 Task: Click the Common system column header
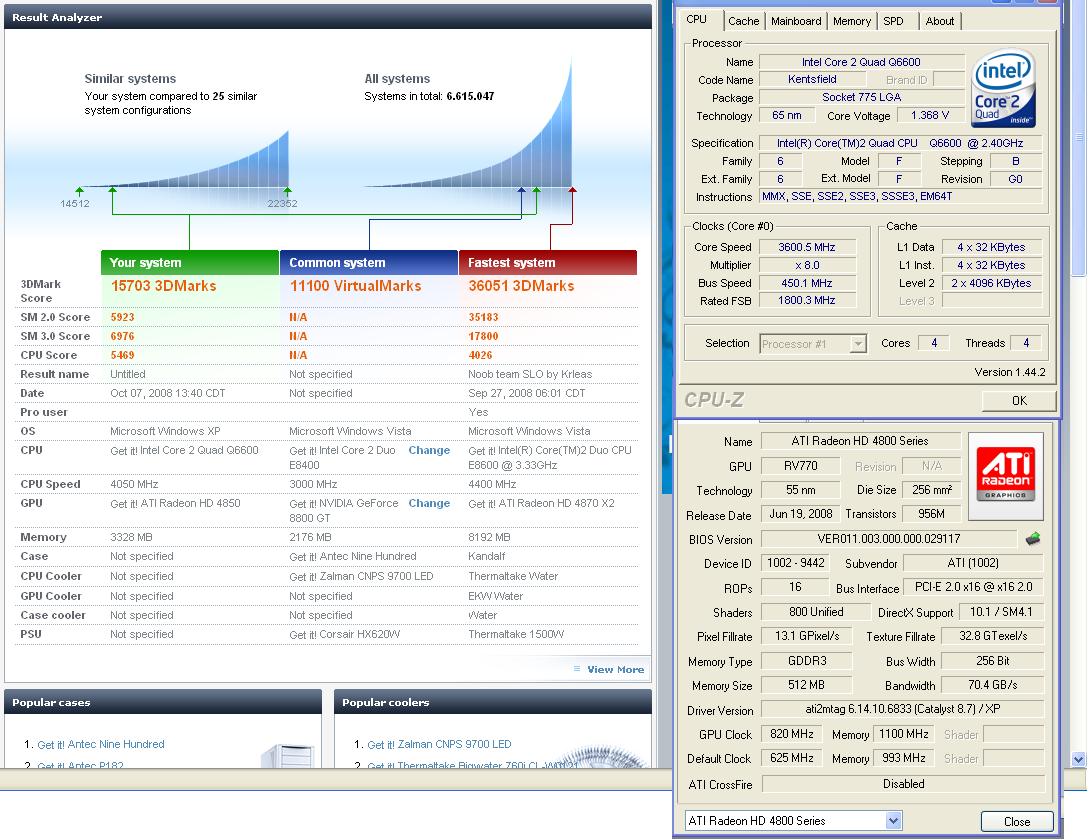pos(369,262)
